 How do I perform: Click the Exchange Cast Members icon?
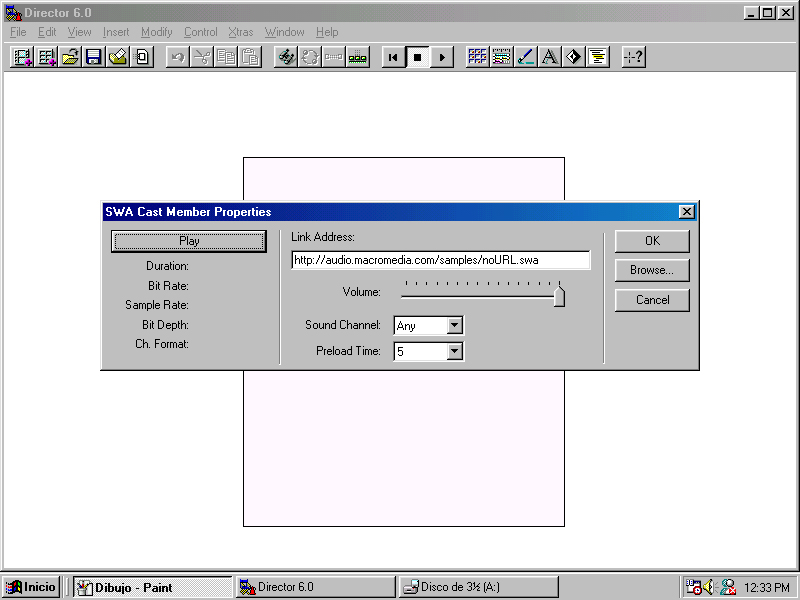point(310,57)
